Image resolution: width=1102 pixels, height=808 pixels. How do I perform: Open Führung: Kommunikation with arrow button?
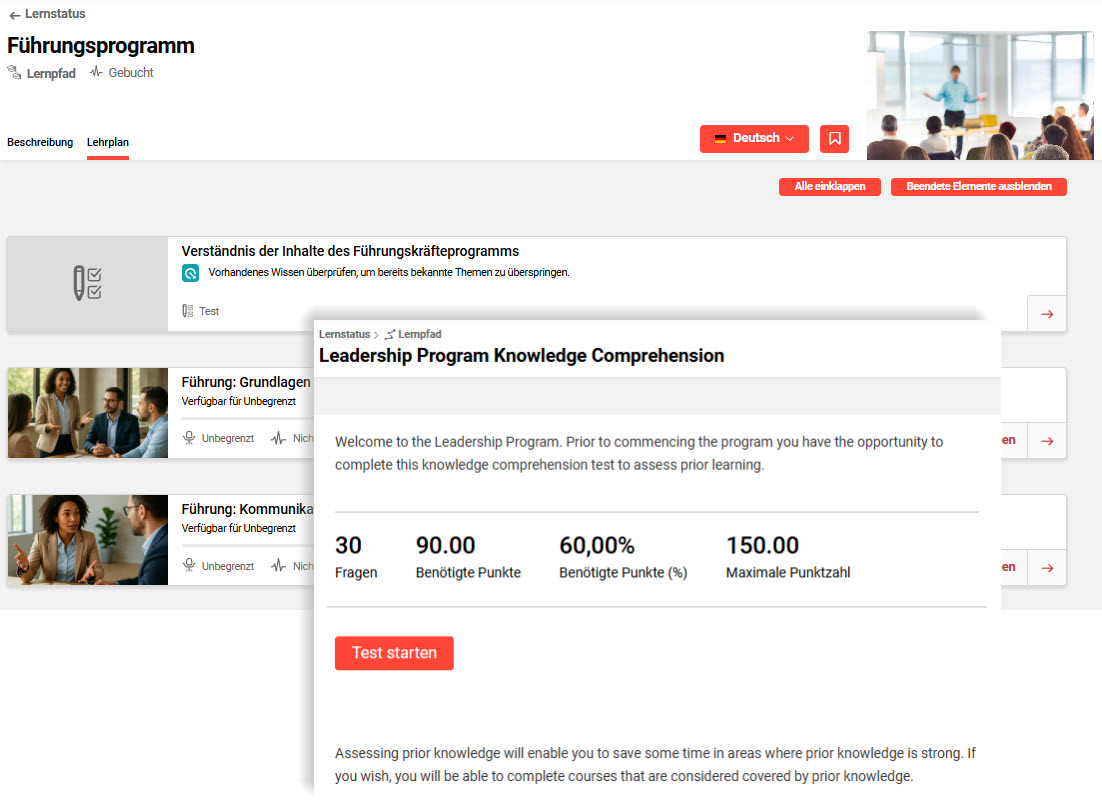pos(1046,567)
